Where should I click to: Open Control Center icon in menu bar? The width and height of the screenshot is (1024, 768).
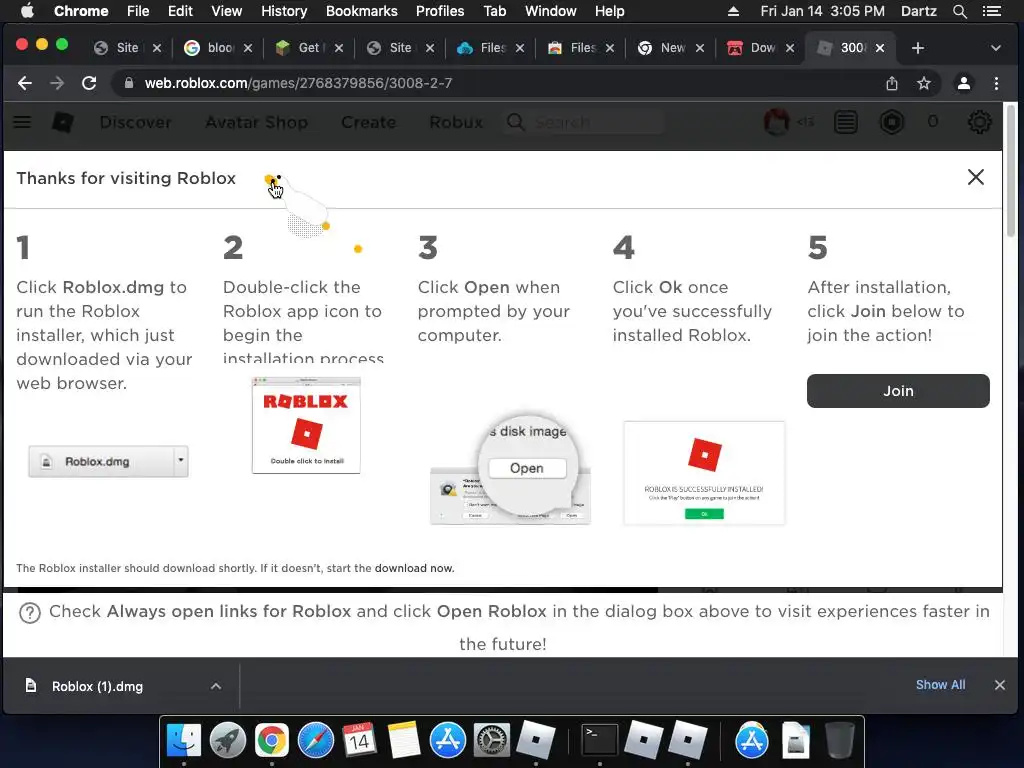coord(991,11)
